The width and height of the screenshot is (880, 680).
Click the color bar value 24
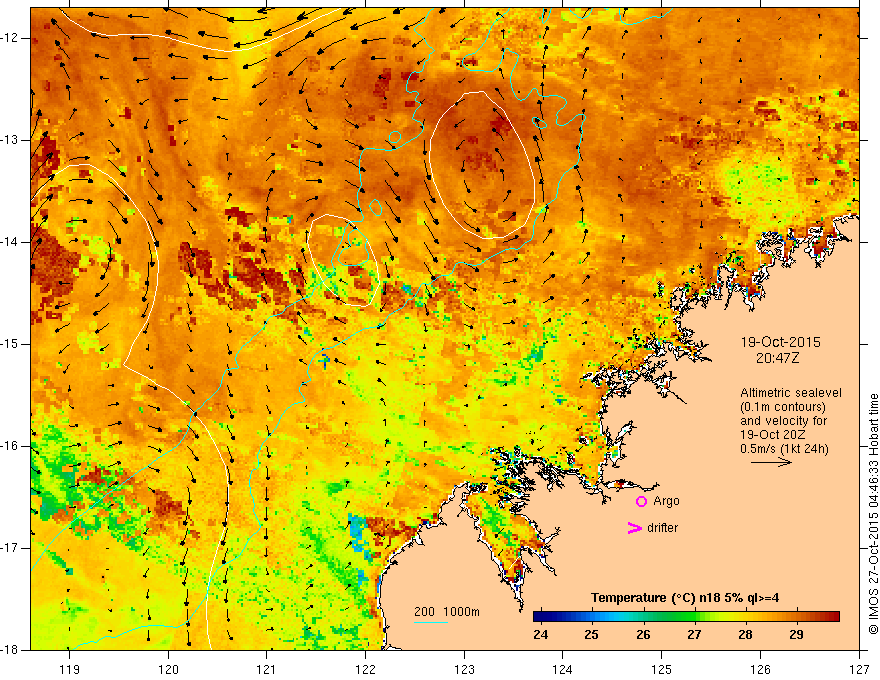540,635
